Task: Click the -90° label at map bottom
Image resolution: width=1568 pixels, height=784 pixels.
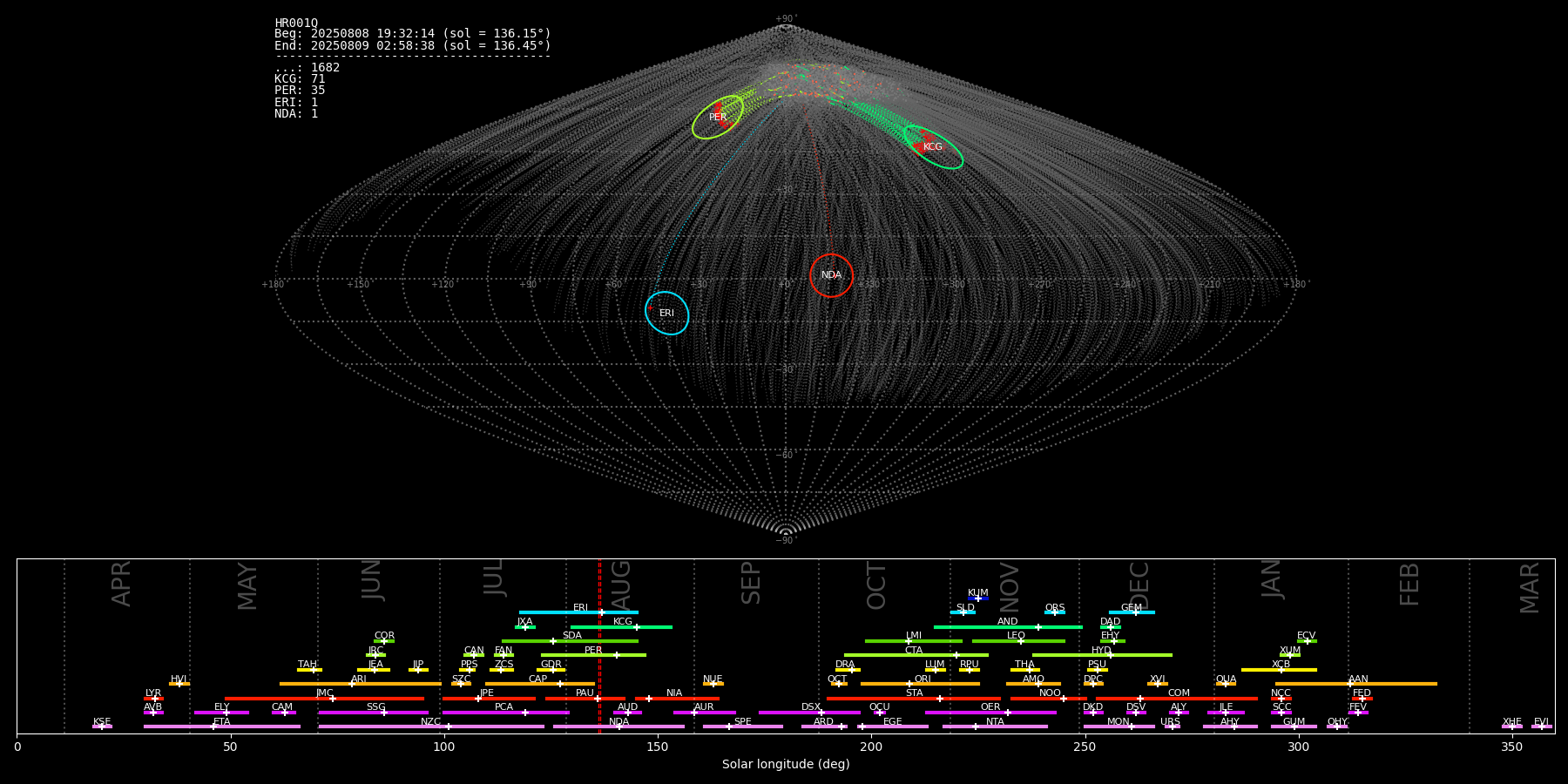Action: pos(786,540)
